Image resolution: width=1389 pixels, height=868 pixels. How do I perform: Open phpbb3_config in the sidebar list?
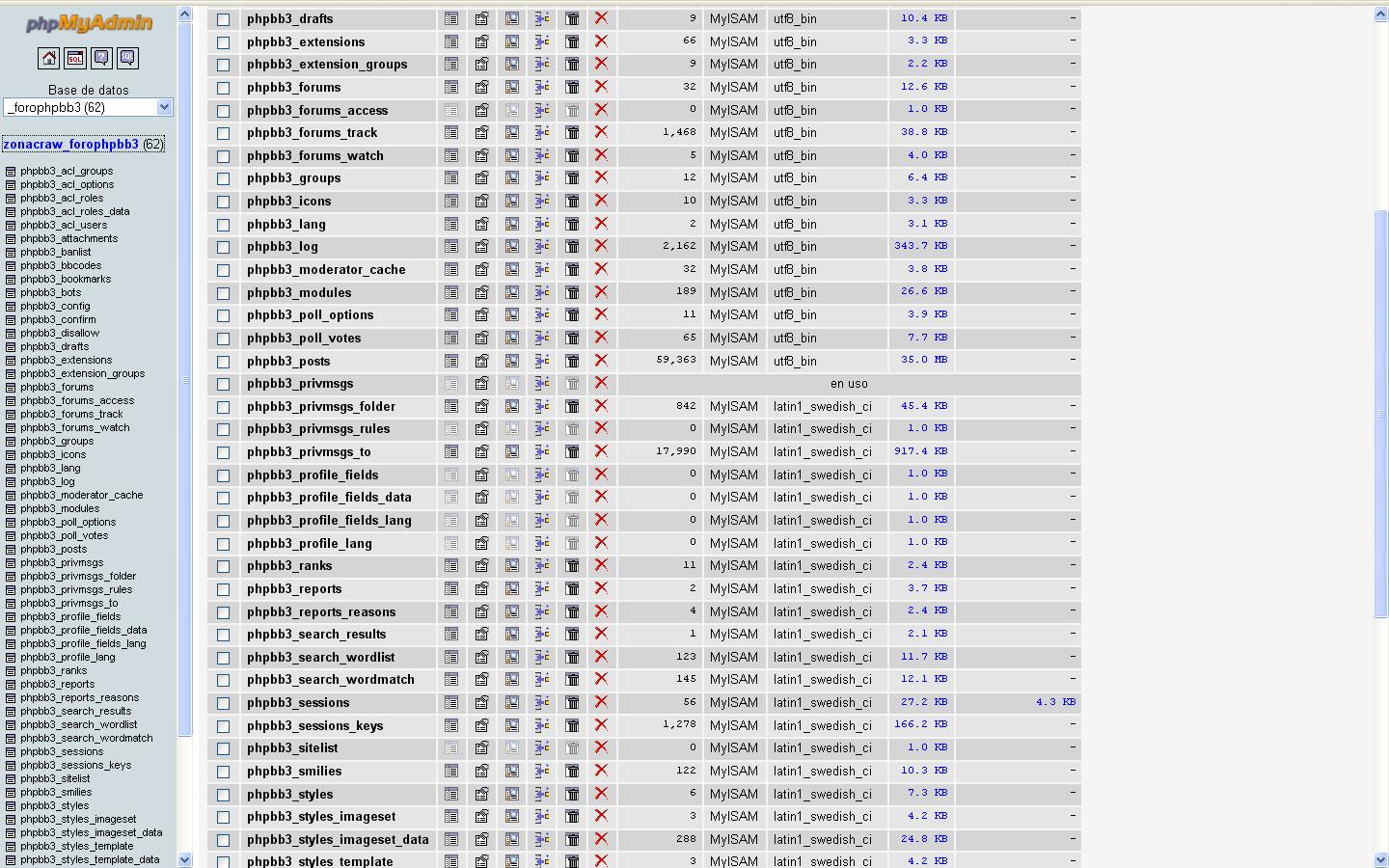(x=55, y=306)
